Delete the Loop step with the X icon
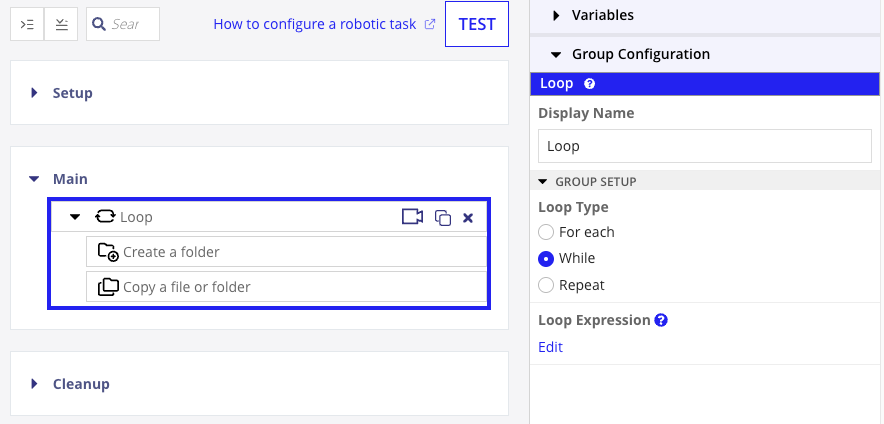The width and height of the screenshot is (884, 424). [467, 218]
